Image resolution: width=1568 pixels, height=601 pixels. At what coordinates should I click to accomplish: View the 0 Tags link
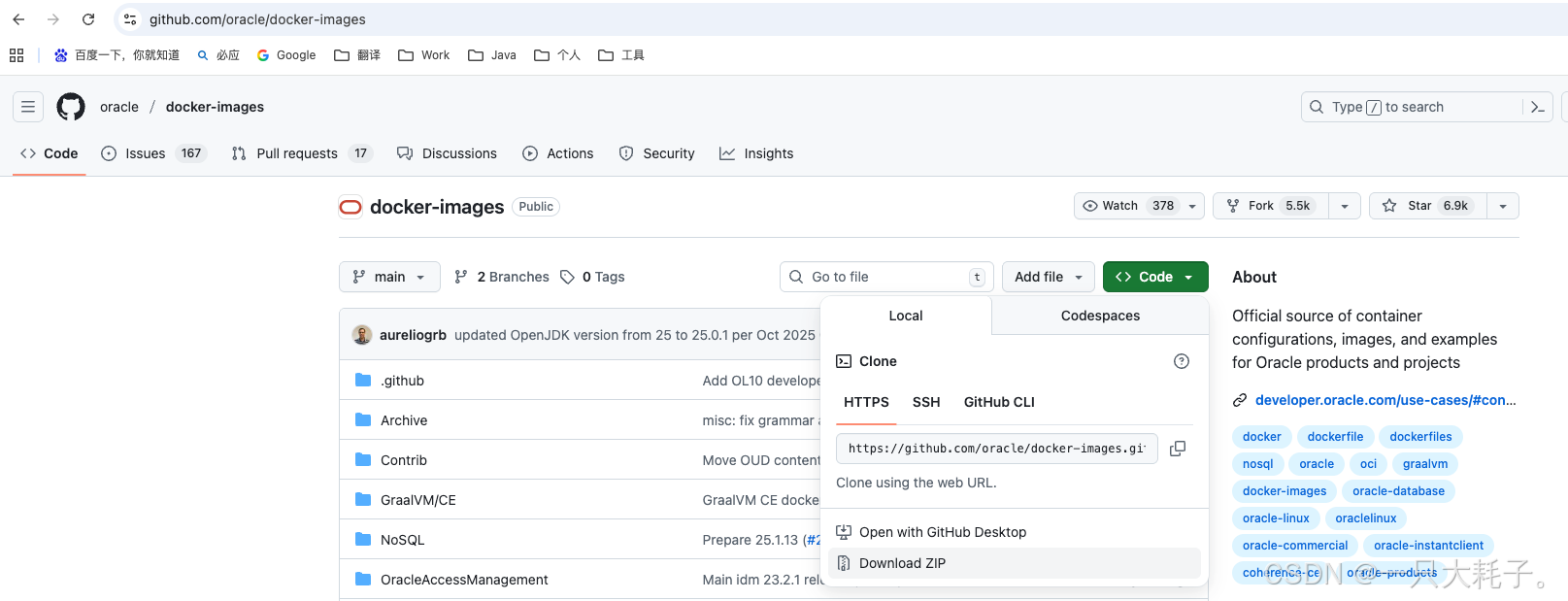[x=592, y=277]
